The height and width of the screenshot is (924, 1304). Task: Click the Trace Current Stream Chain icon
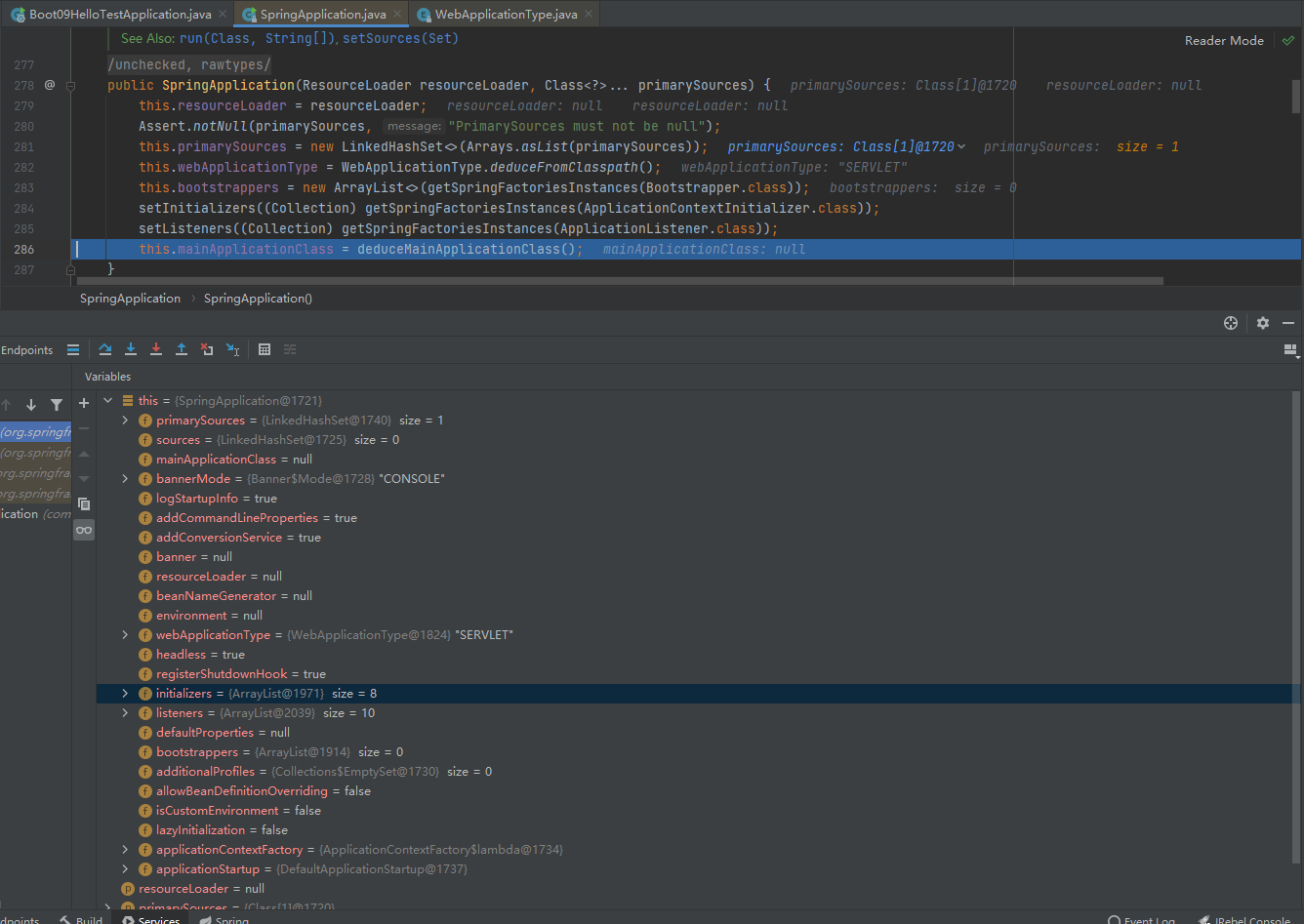290,349
